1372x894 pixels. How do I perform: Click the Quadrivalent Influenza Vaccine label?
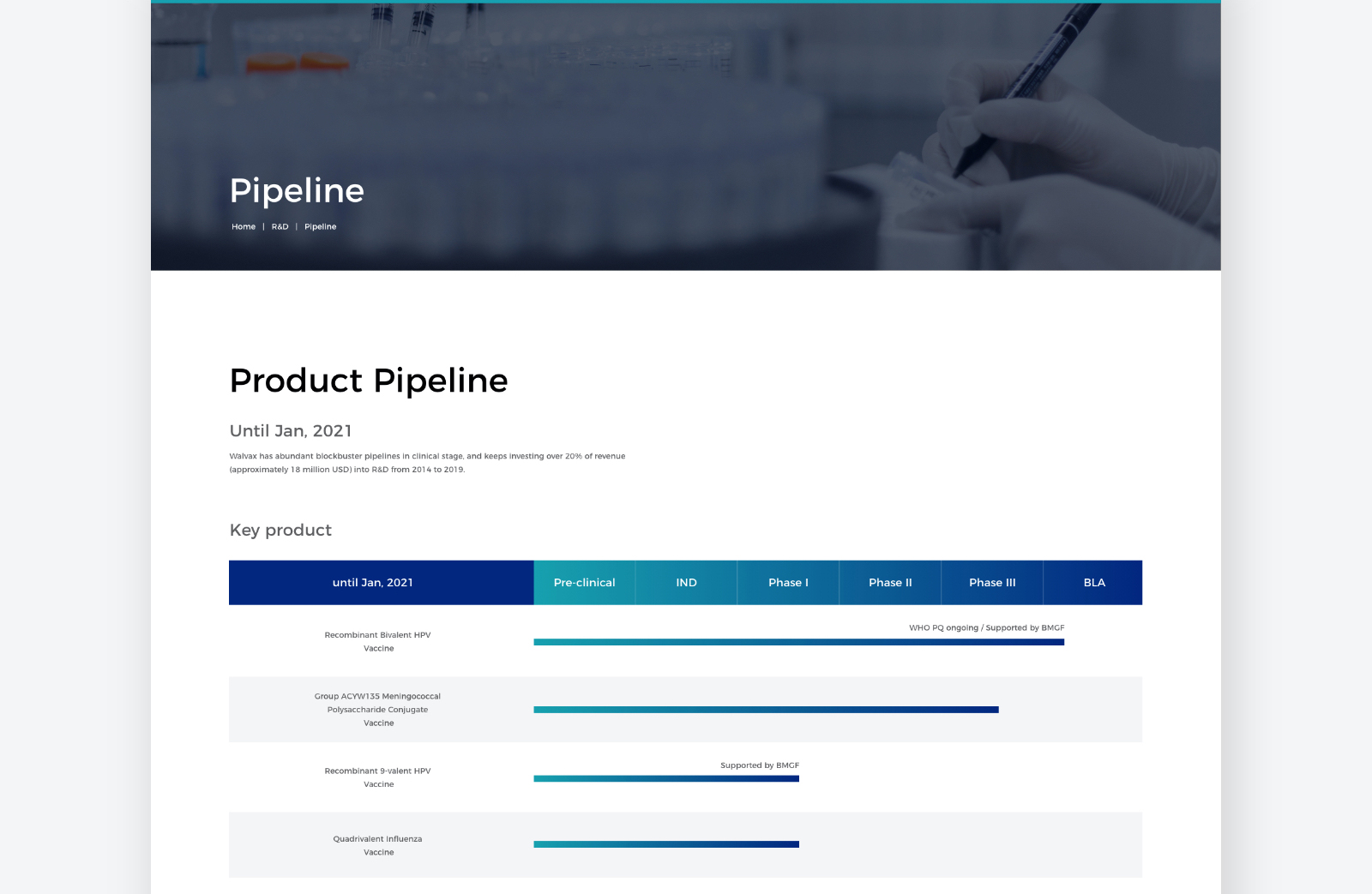377,845
